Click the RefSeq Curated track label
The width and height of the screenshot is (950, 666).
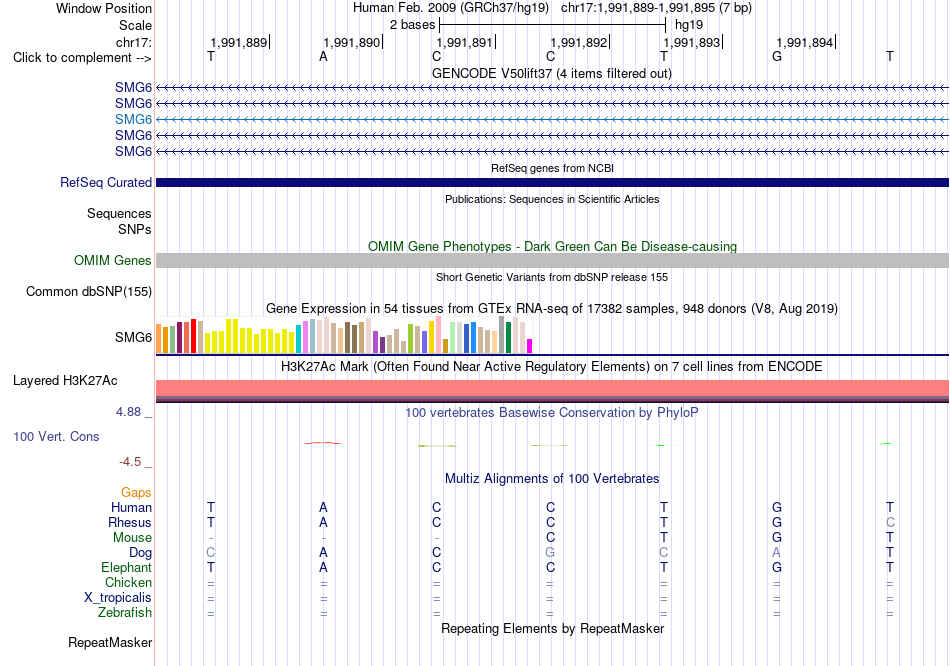click(106, 182)
